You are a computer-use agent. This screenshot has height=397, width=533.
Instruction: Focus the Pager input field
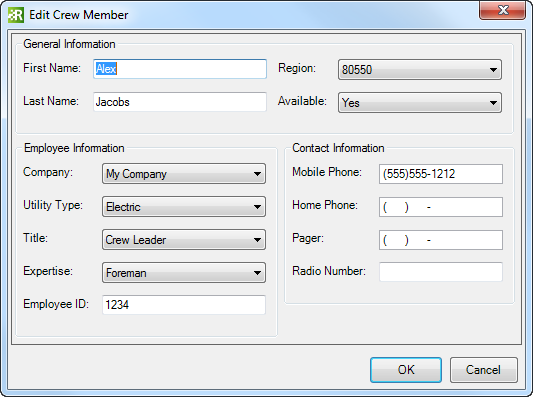point(441,240)
